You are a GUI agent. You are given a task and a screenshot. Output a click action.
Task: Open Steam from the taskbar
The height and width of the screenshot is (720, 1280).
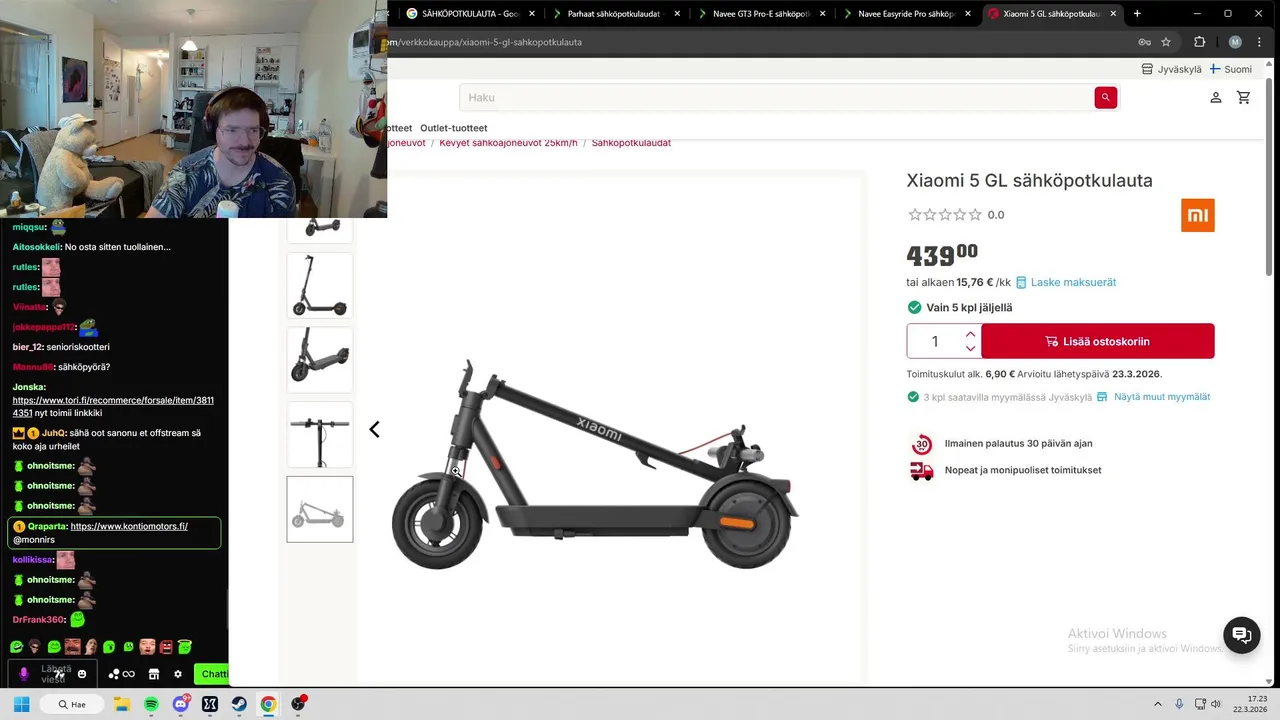click(x=239, y=704)
